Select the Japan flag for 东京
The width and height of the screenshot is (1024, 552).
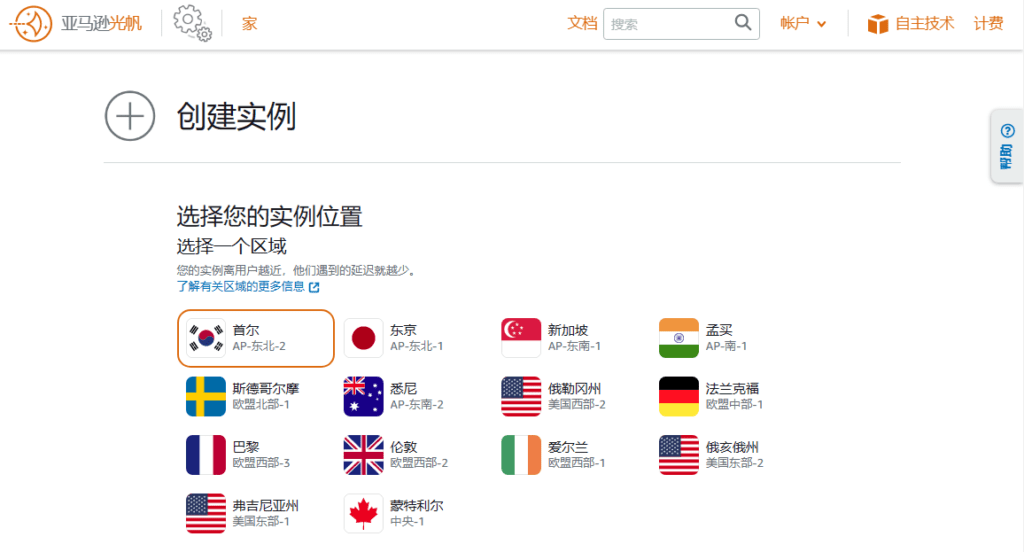click(x=364, y=338)
